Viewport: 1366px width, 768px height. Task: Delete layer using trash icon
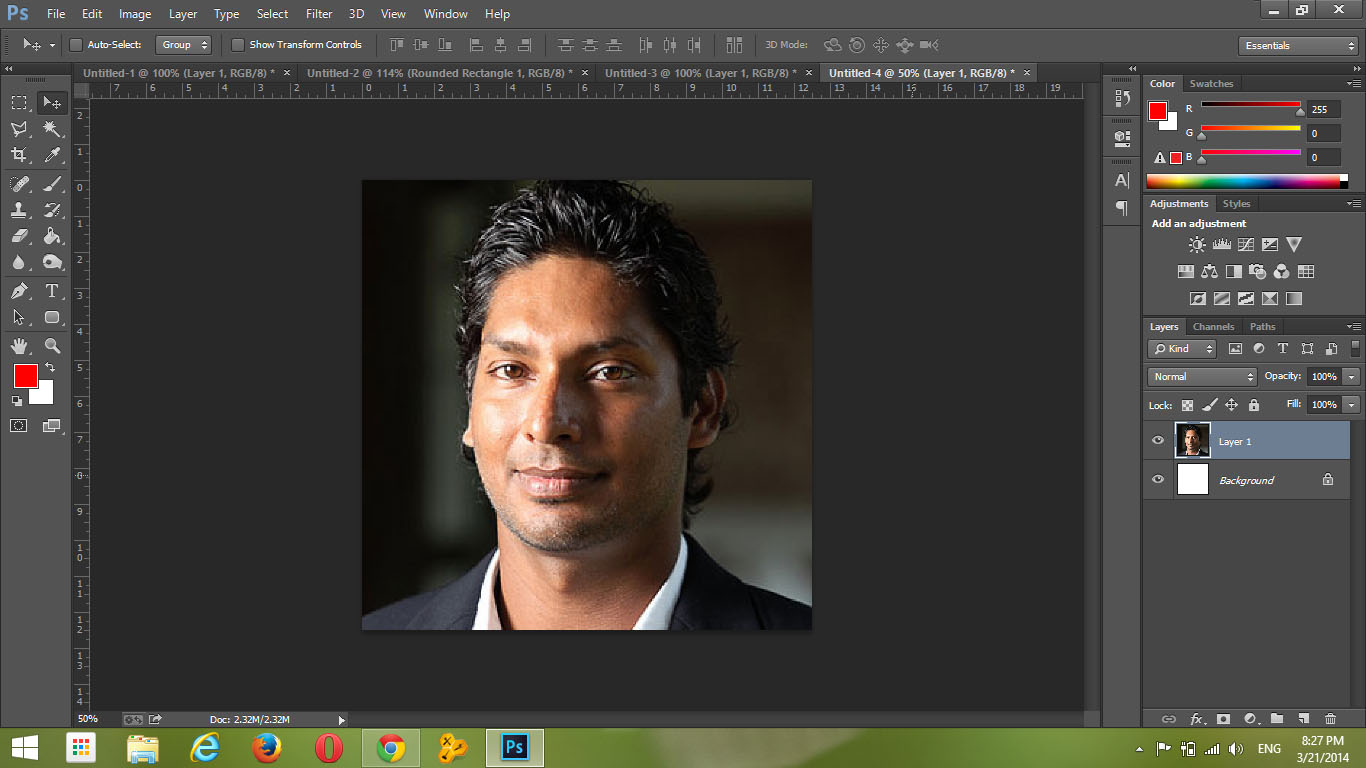point(1330,719)
